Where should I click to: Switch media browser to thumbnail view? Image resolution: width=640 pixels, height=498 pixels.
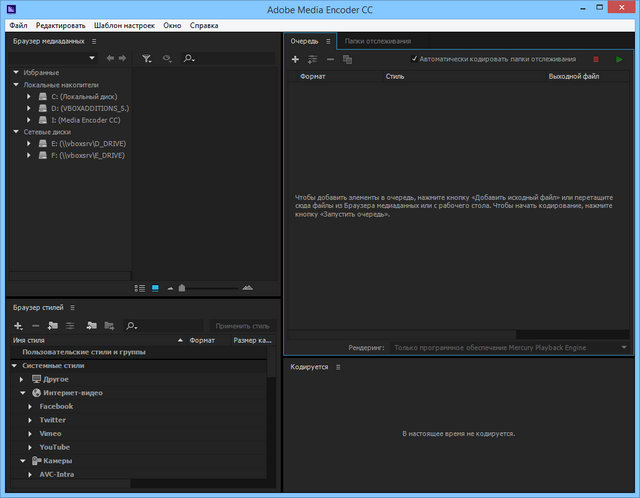click(x=155, y=288)
